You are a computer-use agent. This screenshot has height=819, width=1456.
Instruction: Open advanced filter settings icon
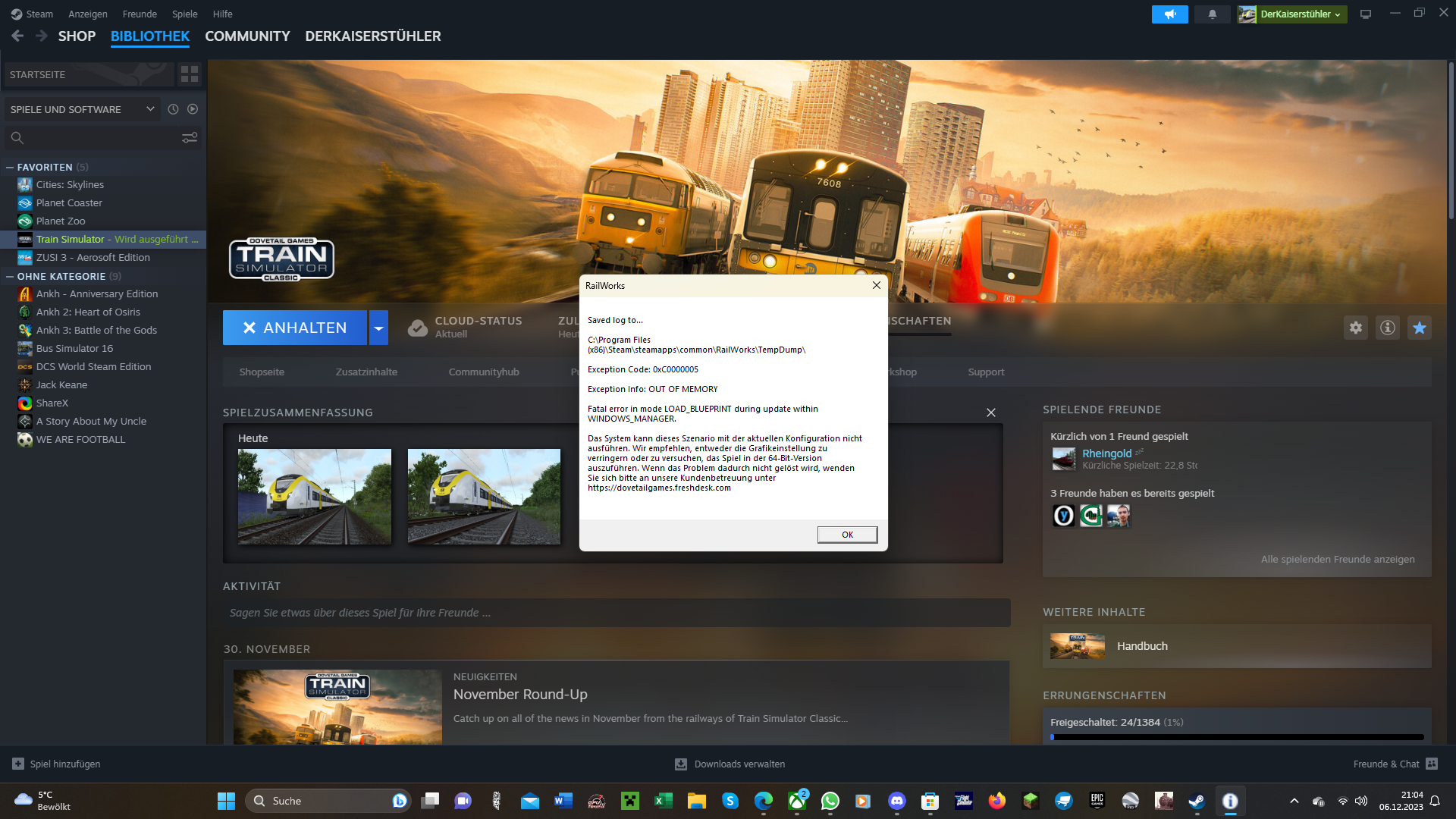pos(189,137)
